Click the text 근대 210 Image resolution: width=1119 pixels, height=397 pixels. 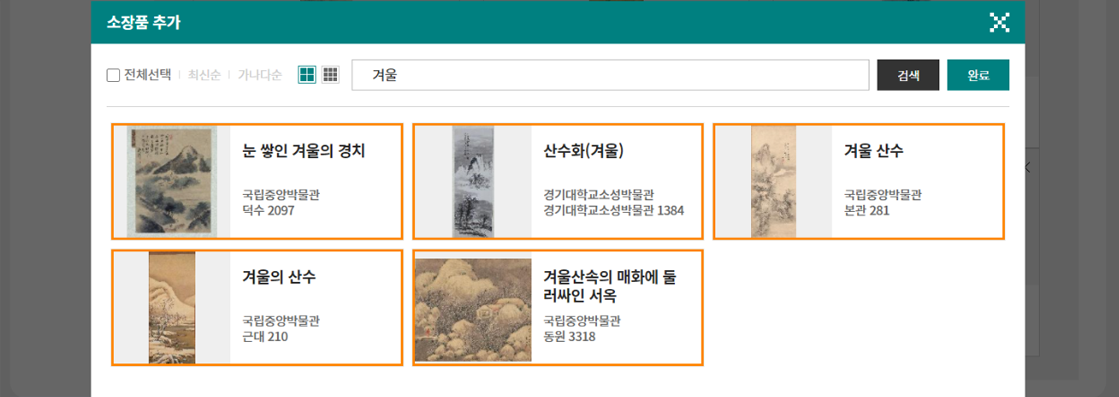click(265, 336)
